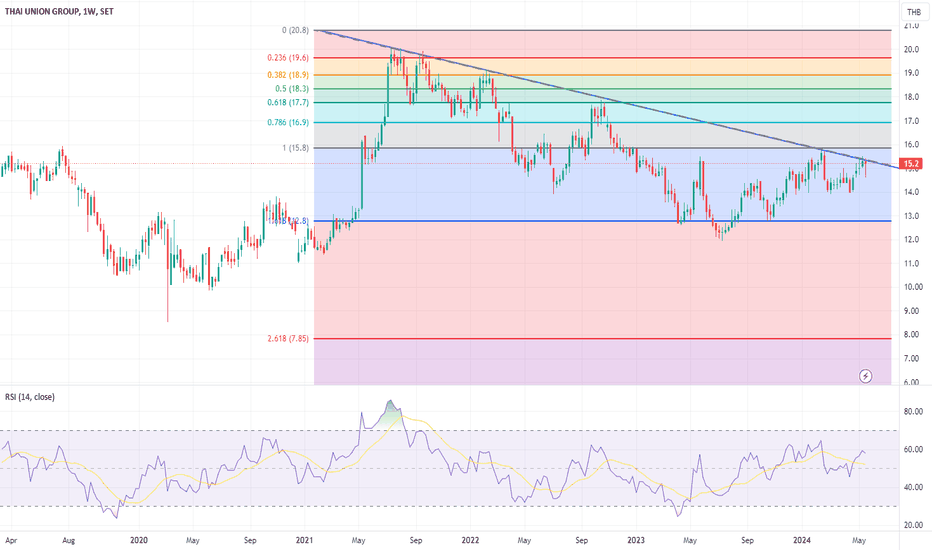This screenshot has height=550, width=932.
Task: Click the 80.00 RSI scale value
Action: point(913,411)
